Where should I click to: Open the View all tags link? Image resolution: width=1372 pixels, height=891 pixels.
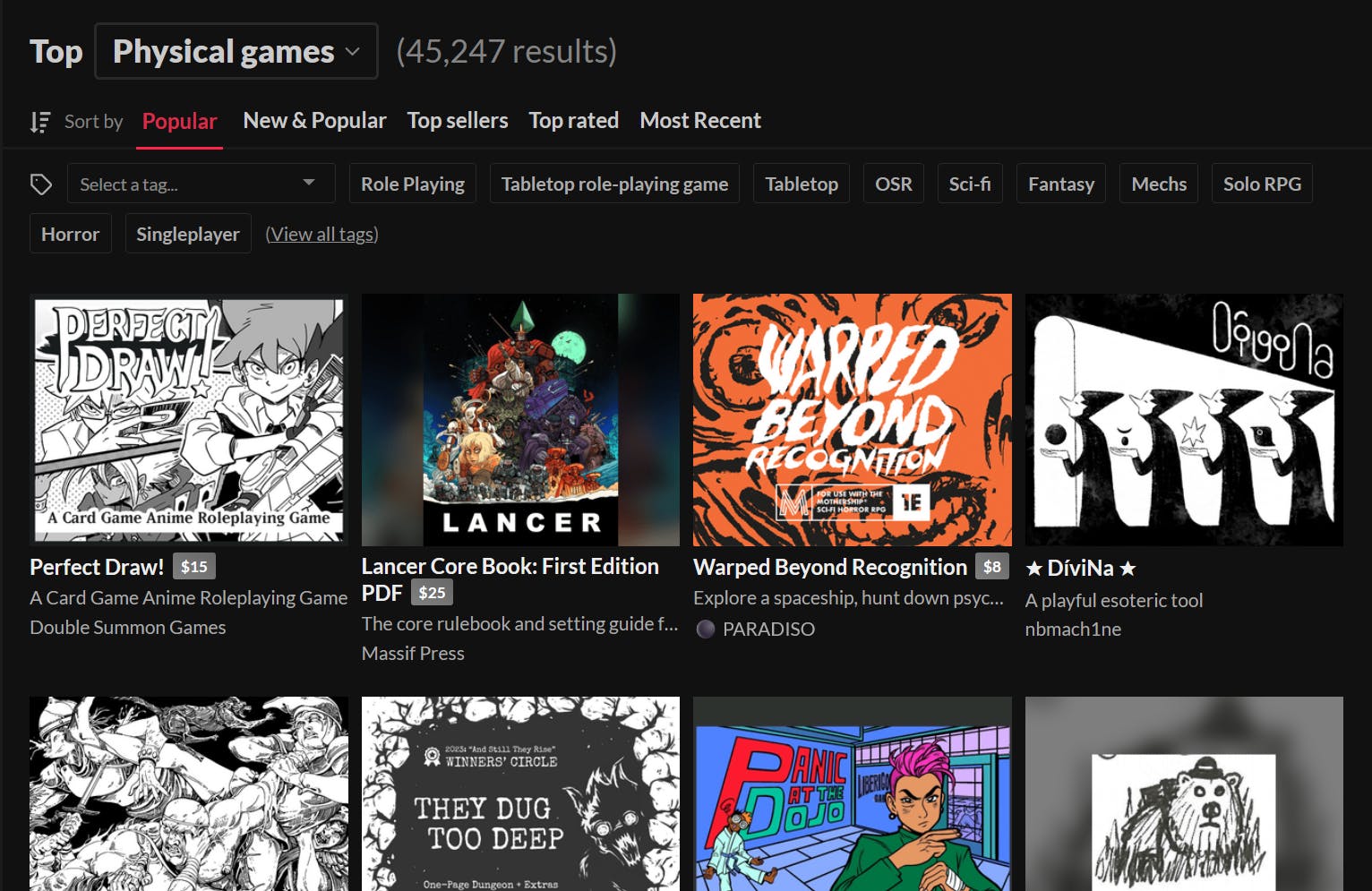322,235
